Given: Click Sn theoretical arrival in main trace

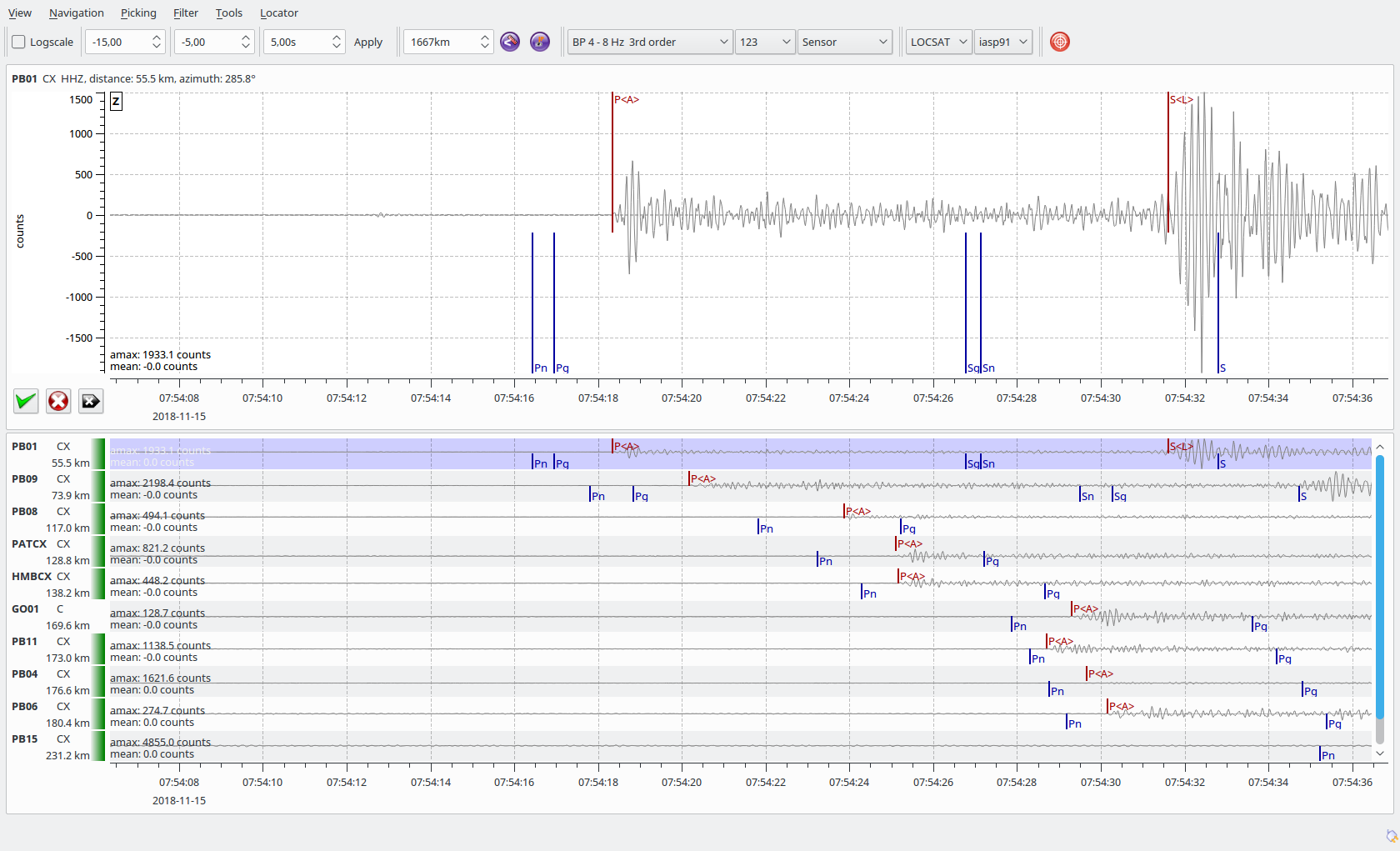Looking at the screenshot, I should click(x=988, y=368).
